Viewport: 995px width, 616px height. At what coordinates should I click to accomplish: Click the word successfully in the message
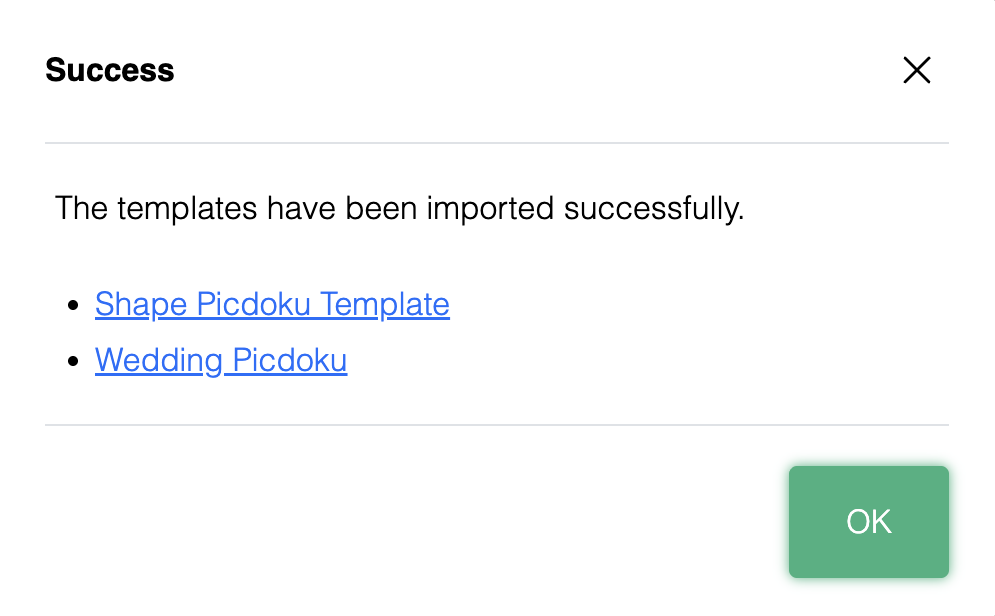click(654, 208)
